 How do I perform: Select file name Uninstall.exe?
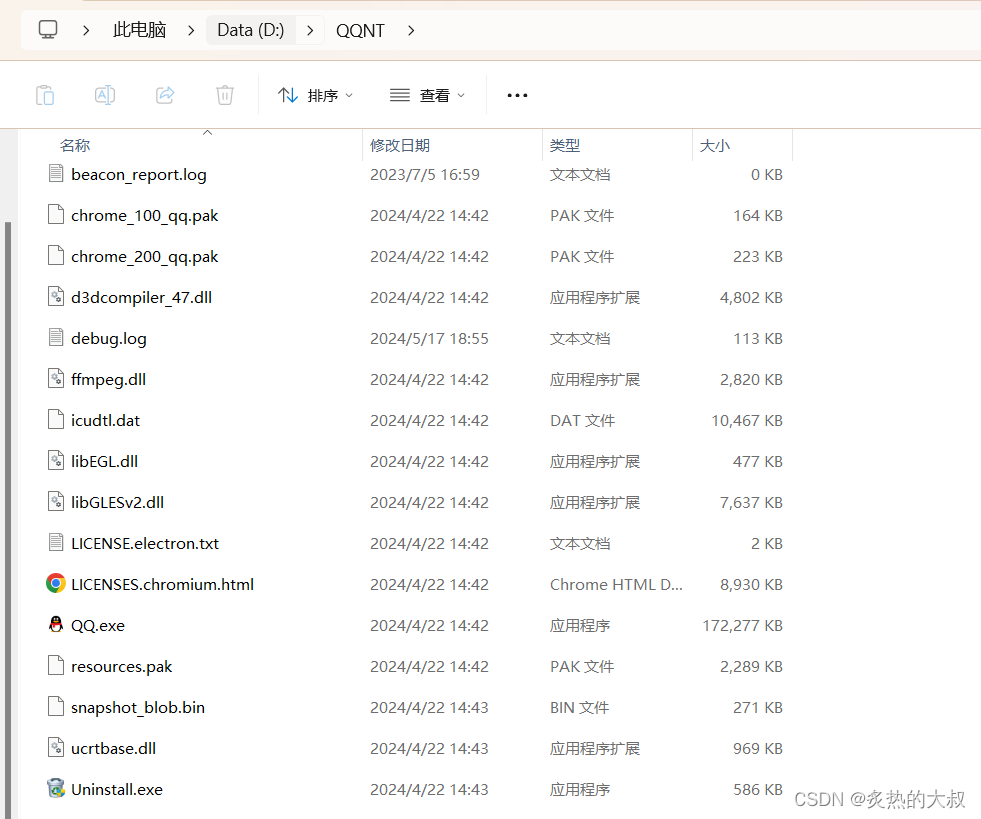coord(117,790)
